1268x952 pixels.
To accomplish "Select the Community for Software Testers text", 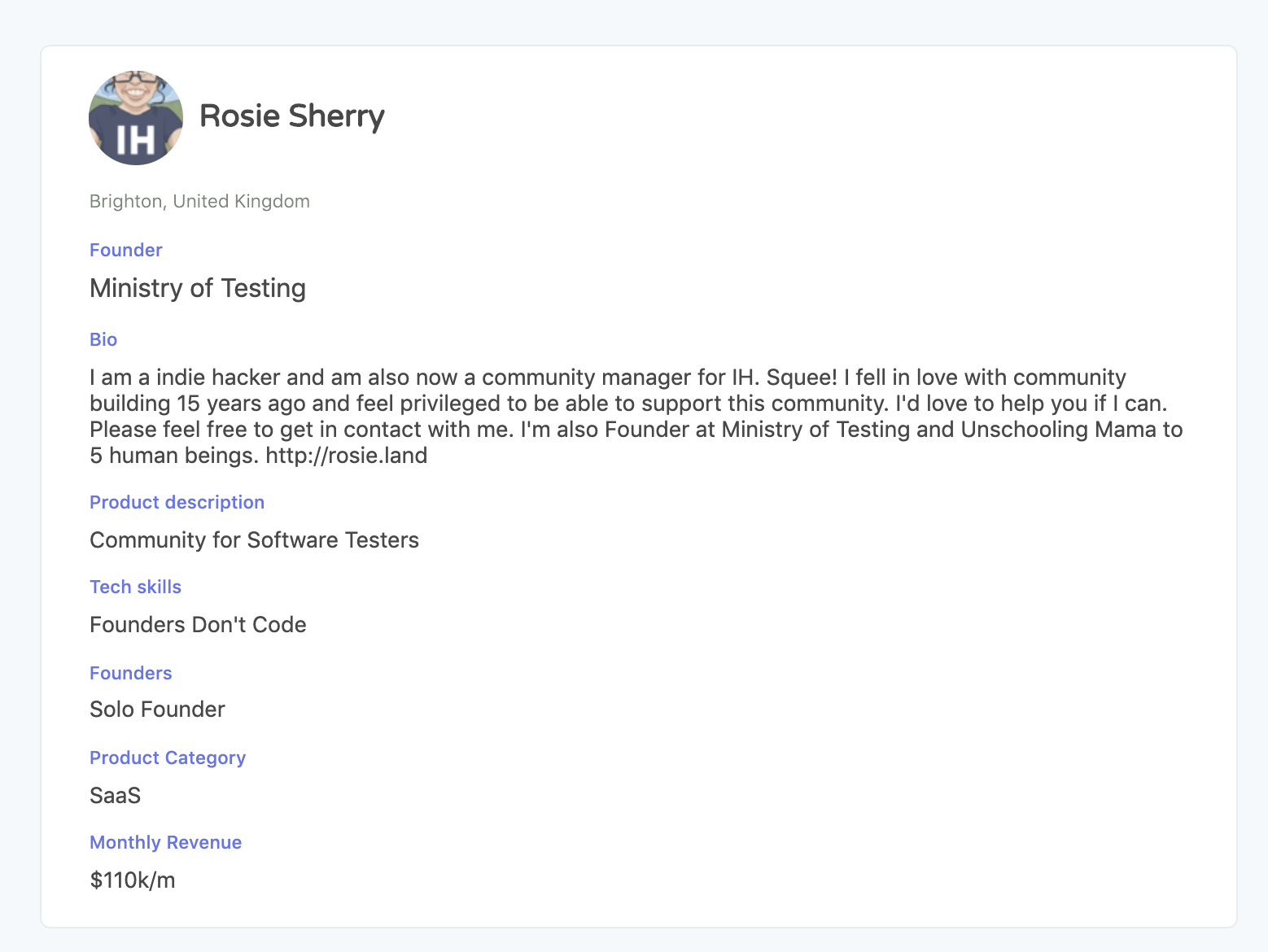I will [x=254, y=540].
